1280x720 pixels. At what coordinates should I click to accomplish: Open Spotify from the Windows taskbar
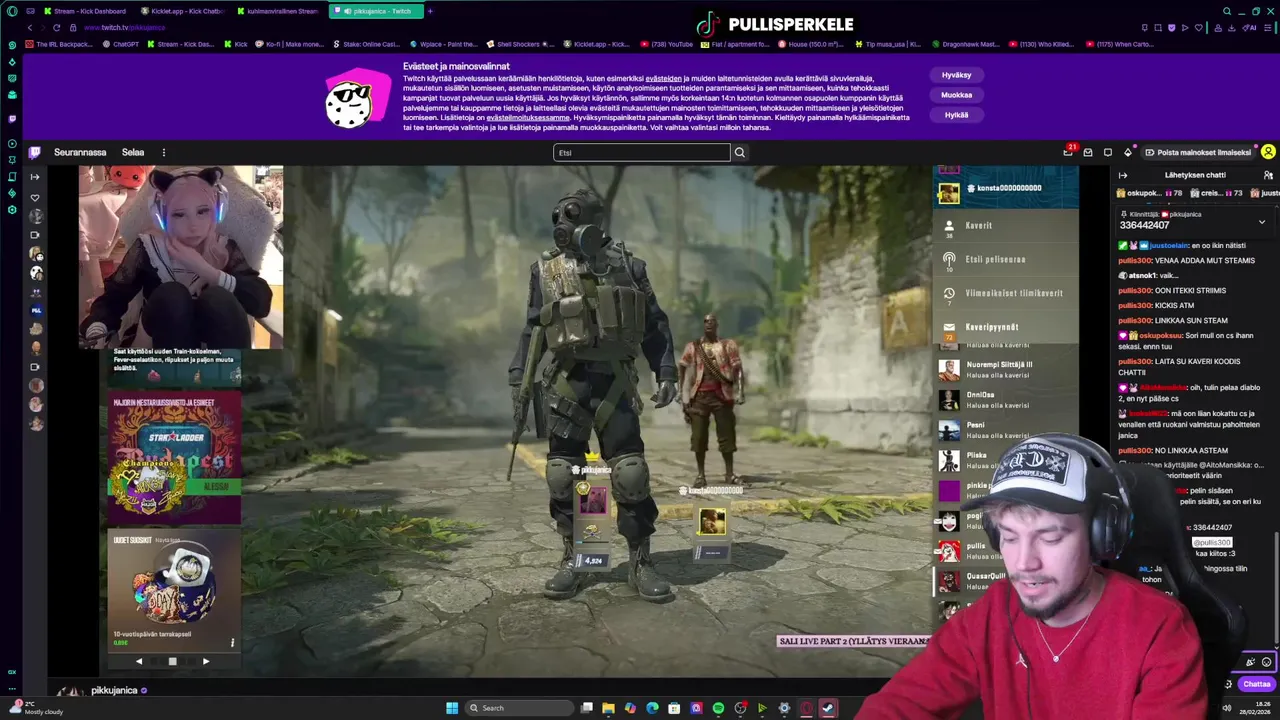718,708
